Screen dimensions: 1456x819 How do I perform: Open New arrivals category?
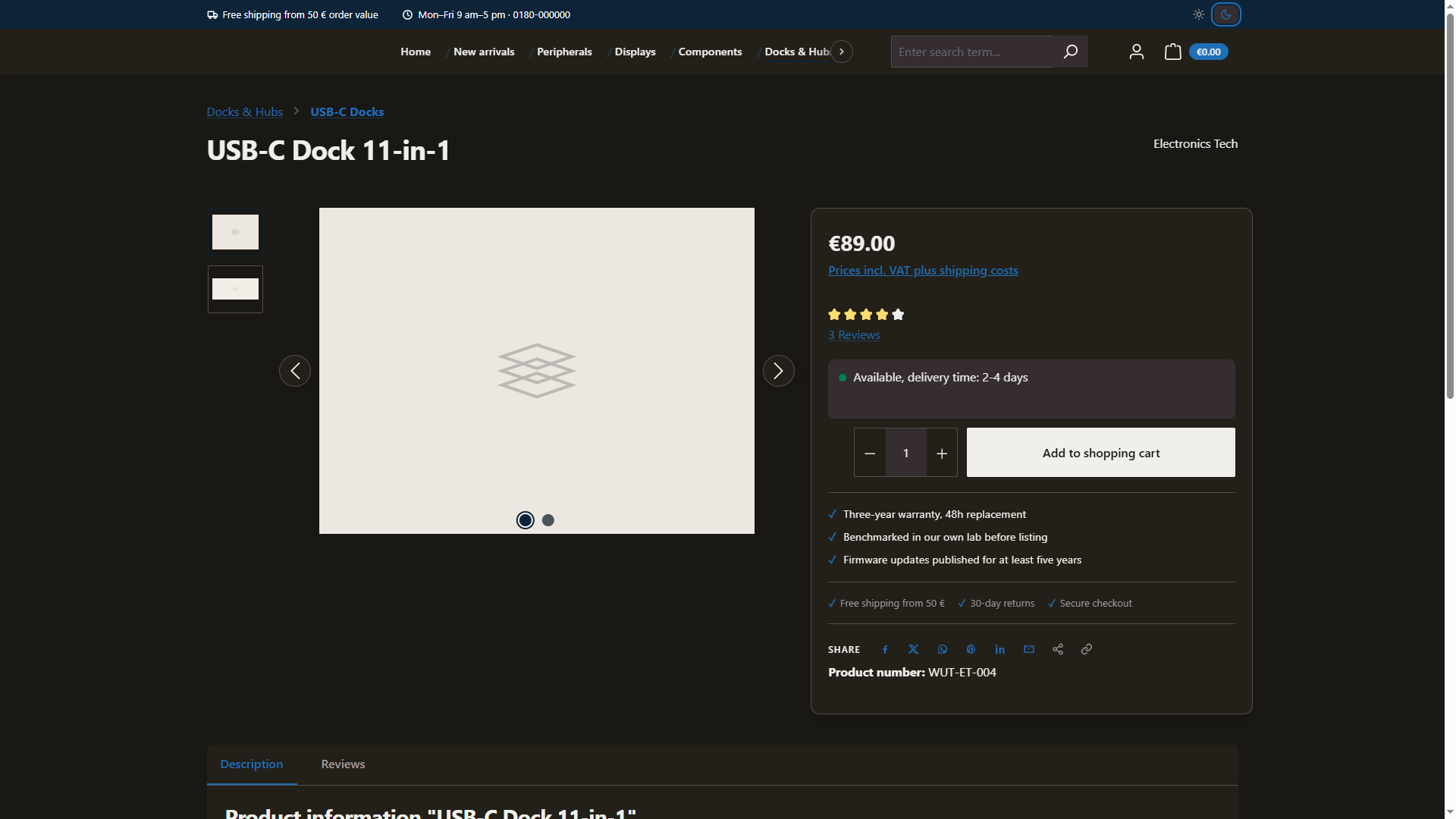(x=484, y=52)
